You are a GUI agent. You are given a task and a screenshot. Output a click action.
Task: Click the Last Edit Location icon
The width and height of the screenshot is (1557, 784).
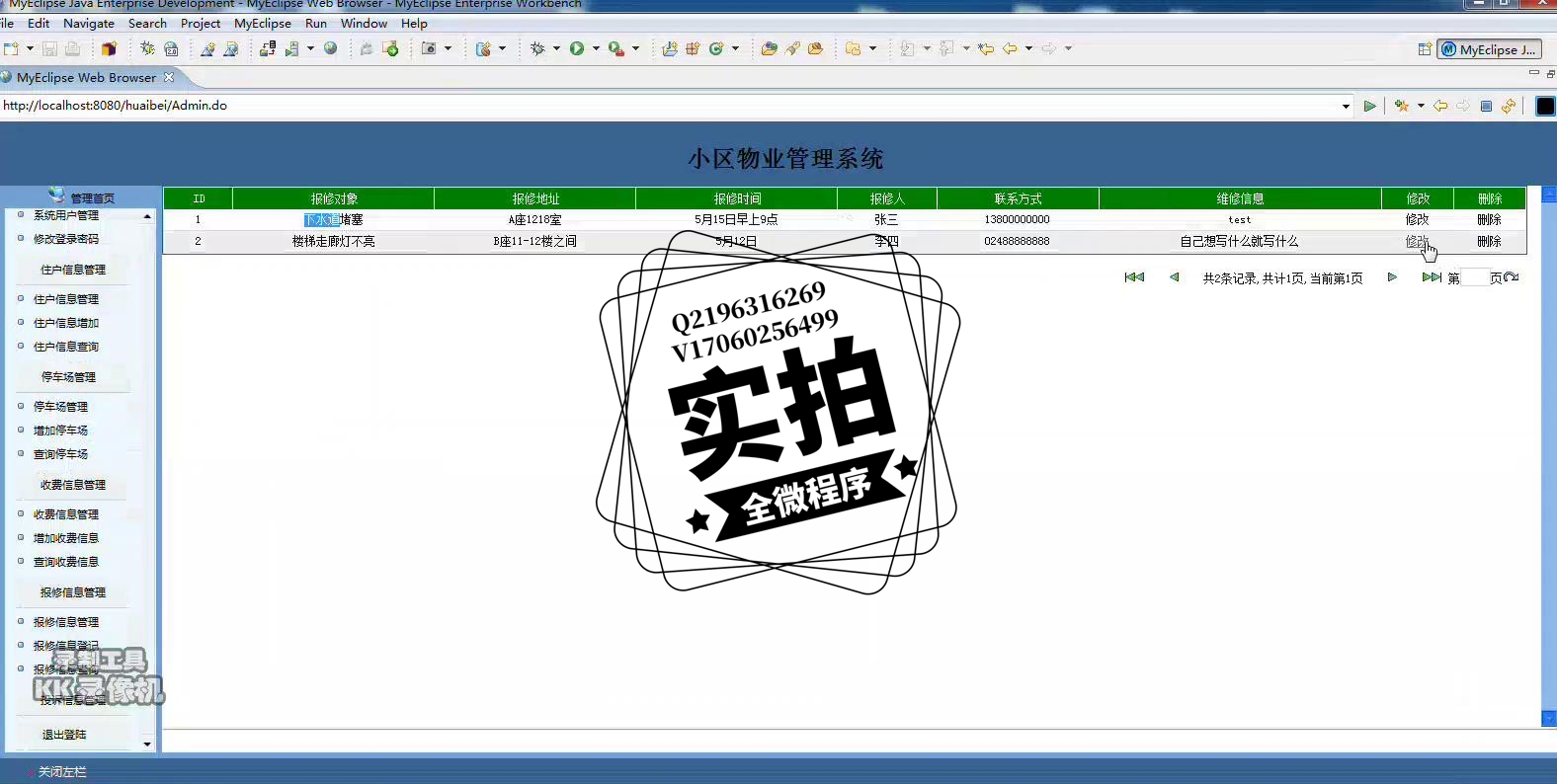(x=986, y=48)
